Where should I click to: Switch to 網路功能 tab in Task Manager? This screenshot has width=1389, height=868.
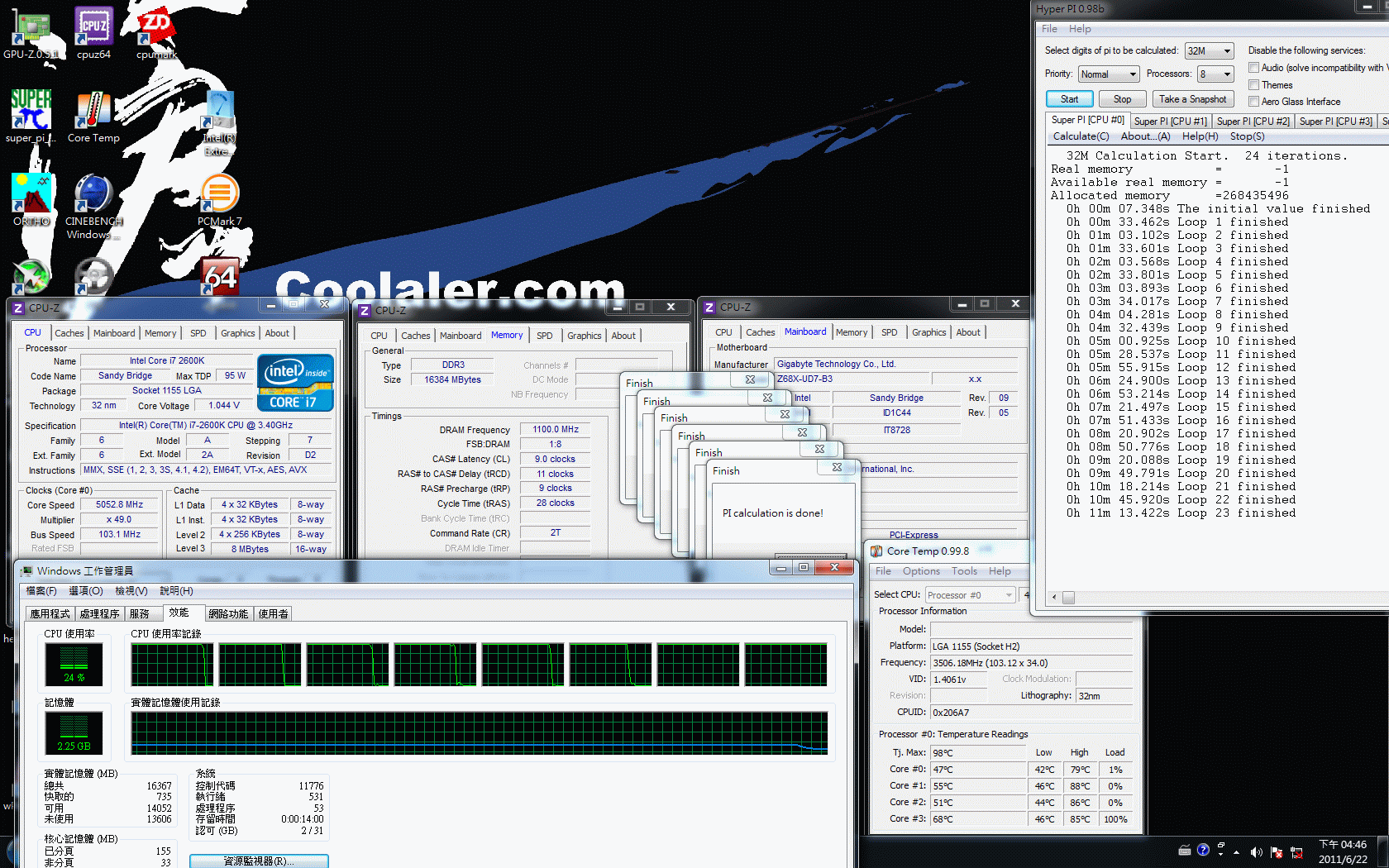coord(228,614)
